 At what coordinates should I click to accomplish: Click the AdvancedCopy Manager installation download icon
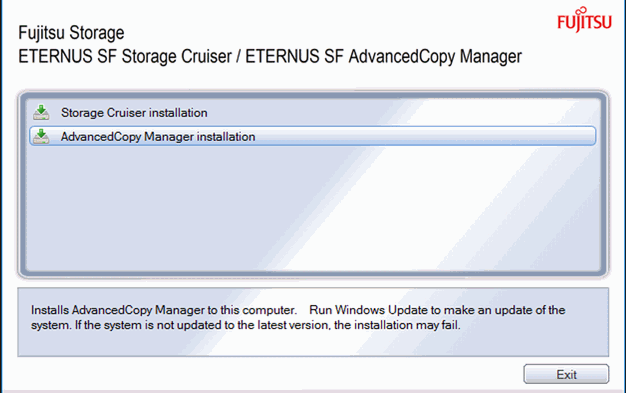coord(41,136)
